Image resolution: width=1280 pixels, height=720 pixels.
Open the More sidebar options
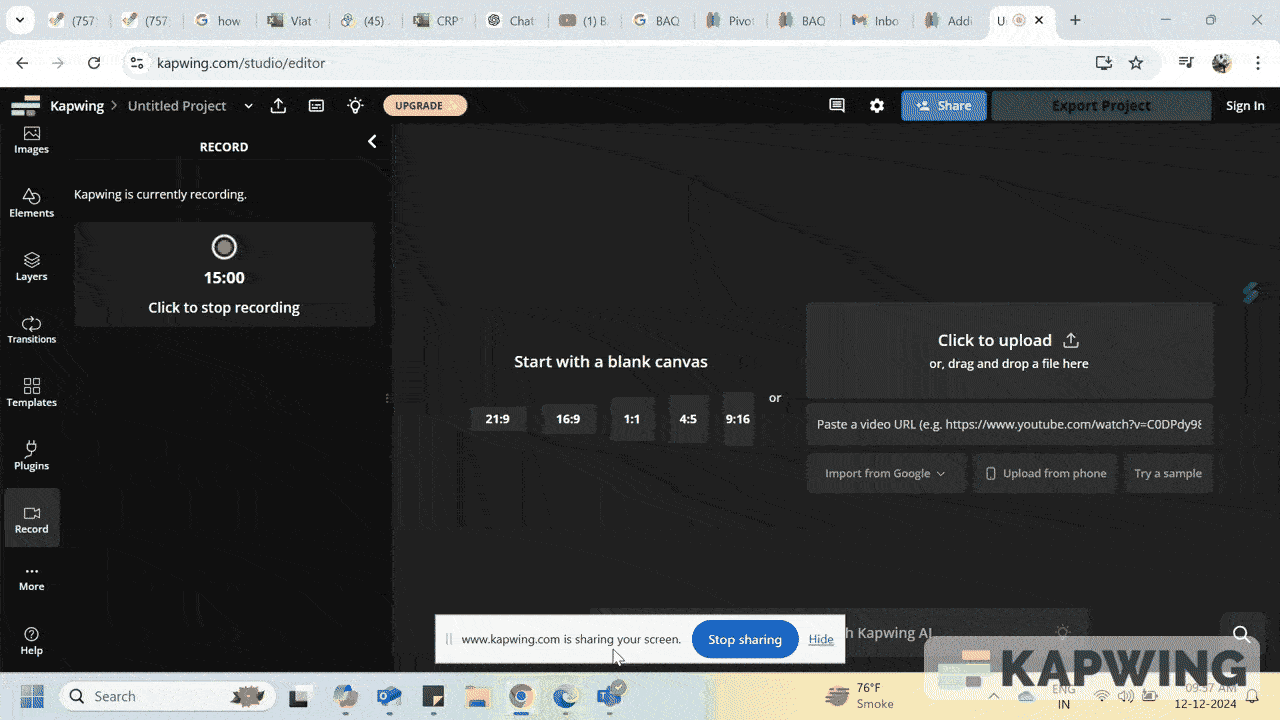31,579
